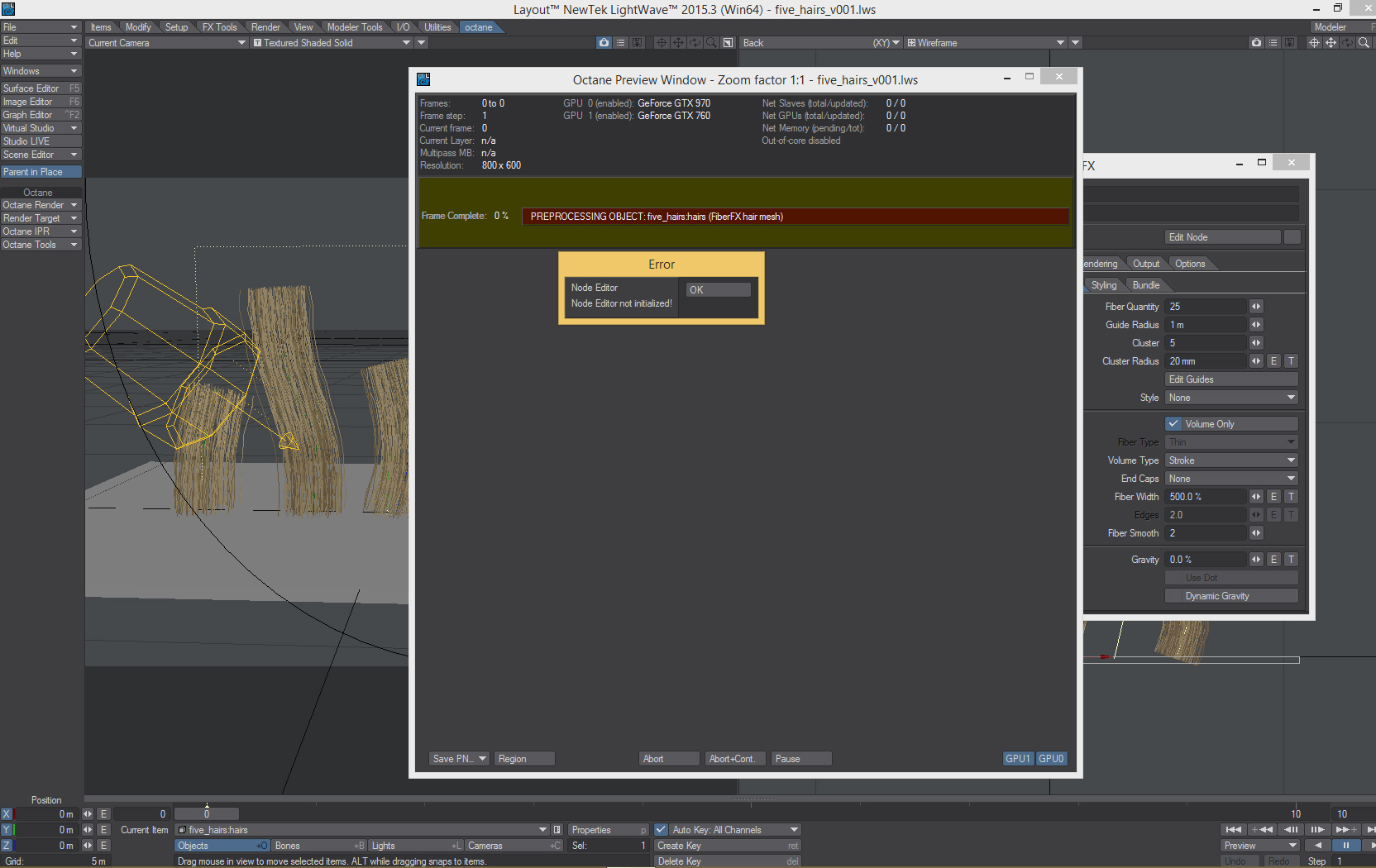Open the Textured Shaded Solid display dropdown
1376x868 pixels.
click(332, 43)
